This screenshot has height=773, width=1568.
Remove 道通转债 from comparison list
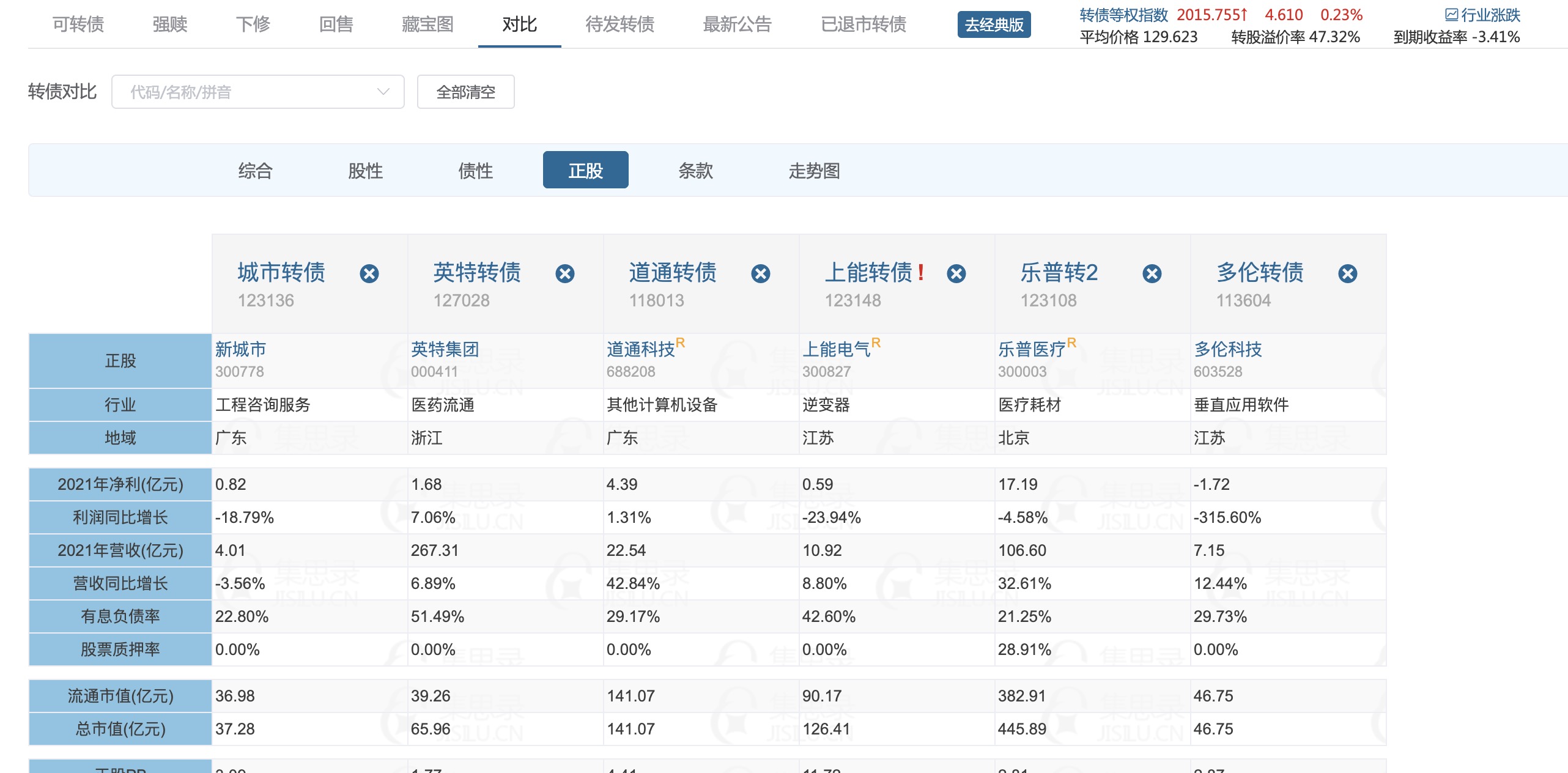point(761,273)
